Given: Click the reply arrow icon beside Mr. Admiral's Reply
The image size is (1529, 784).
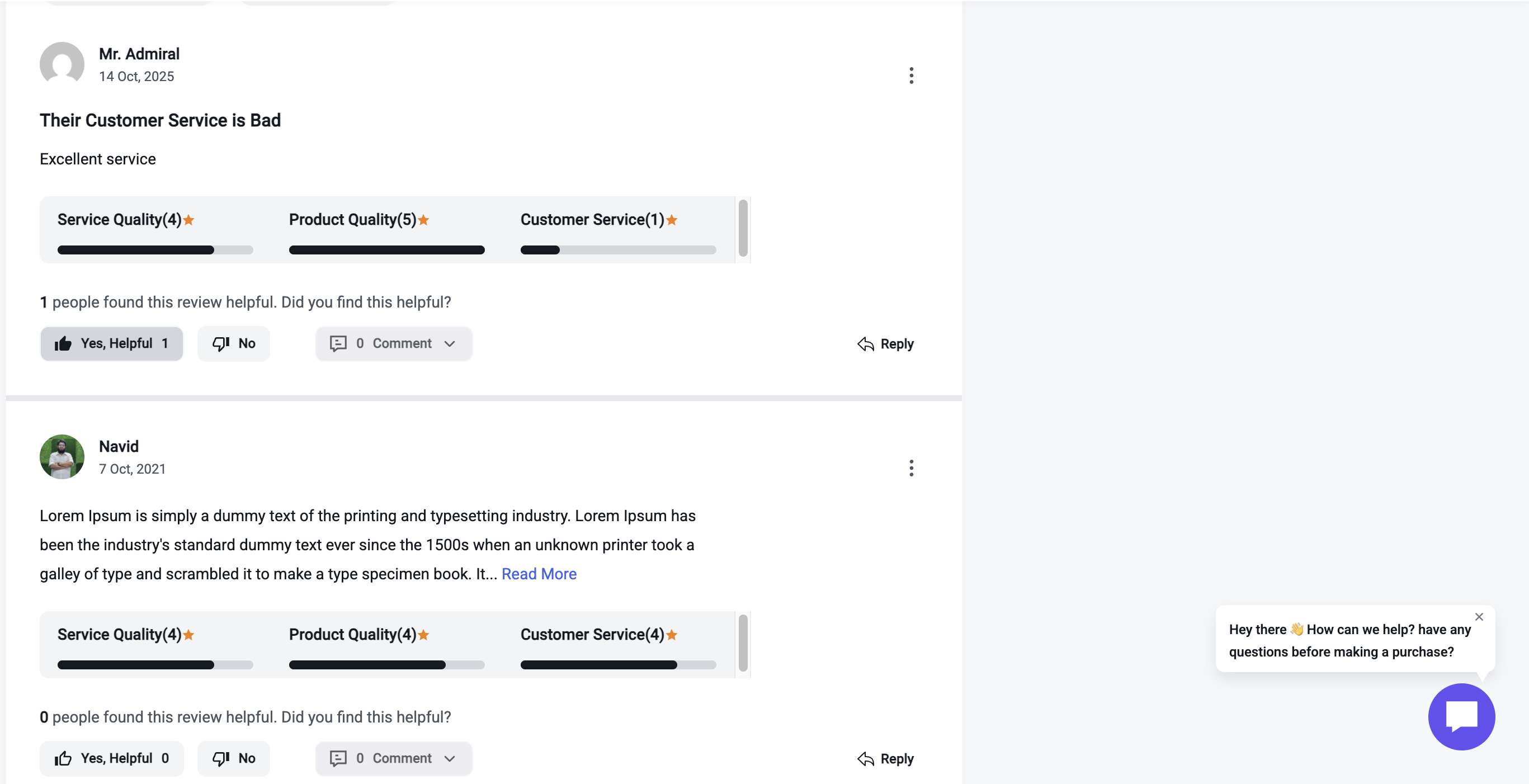Looking at the screenshot, I should tap(865, 344).
